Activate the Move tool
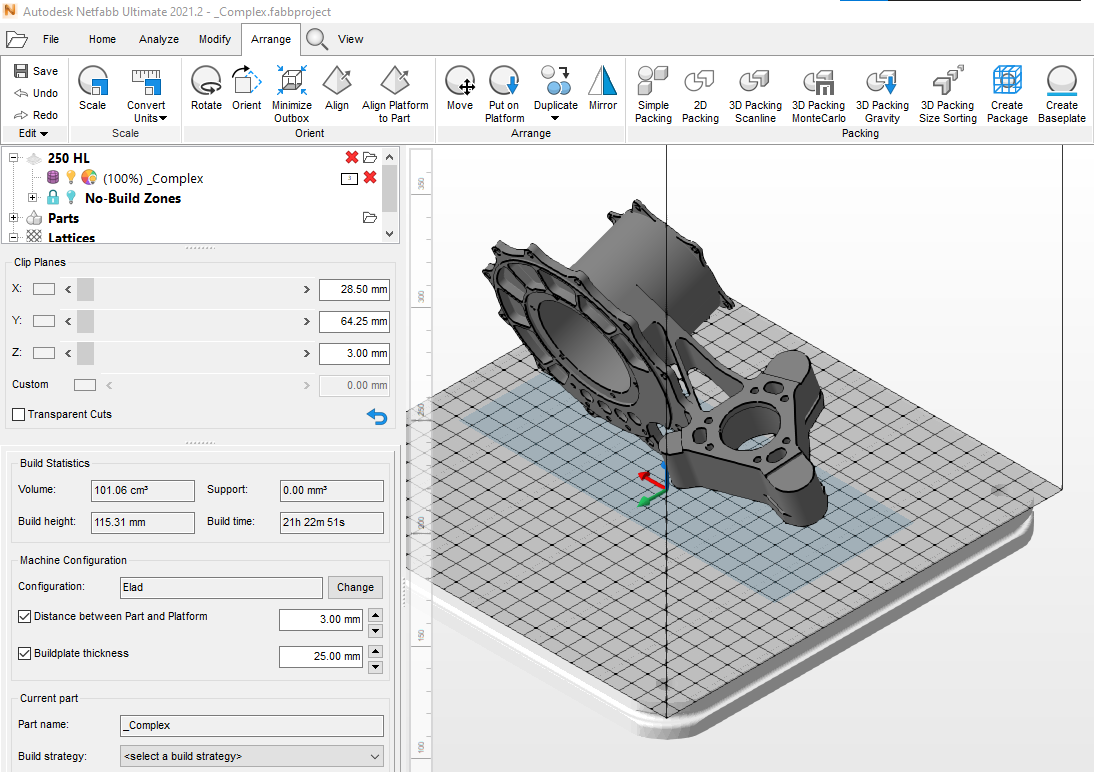 (460, 88)
